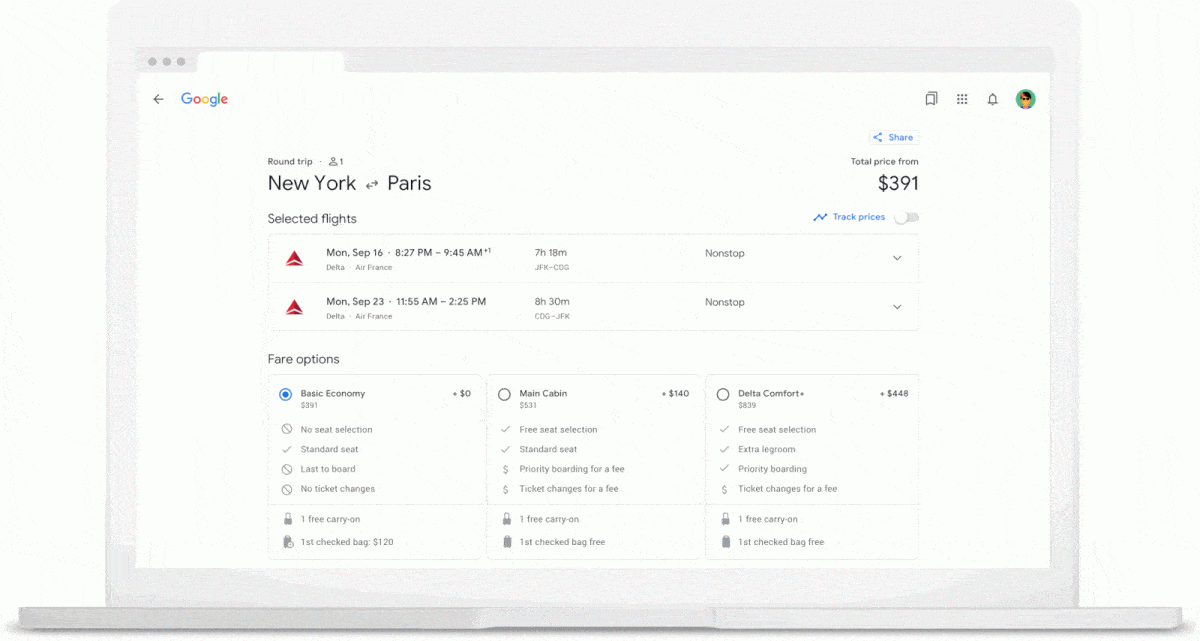Click the '1st checked bag: $120' bag icon
1200x641 pixels.
[x=287, y=542]
